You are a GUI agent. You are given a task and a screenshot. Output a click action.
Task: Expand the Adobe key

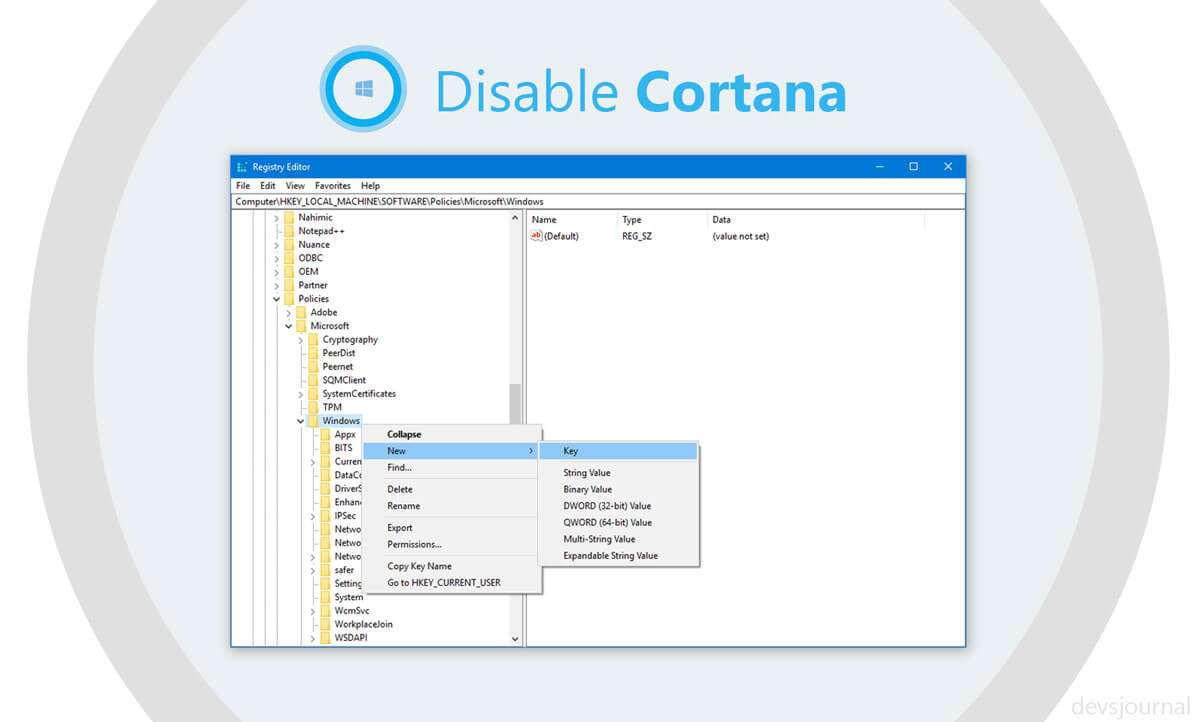[289, 312]
